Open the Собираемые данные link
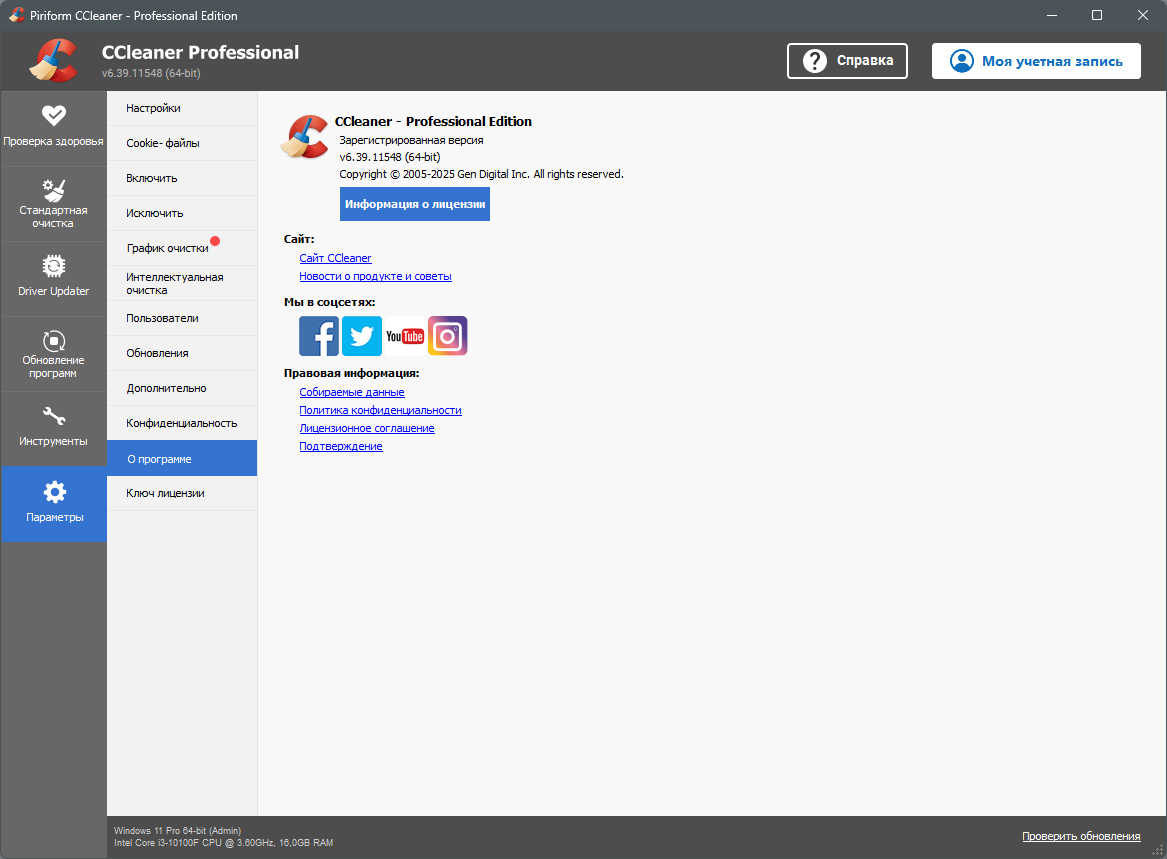The height and width of the screenshot is (859, 1167). pos(352,392)
